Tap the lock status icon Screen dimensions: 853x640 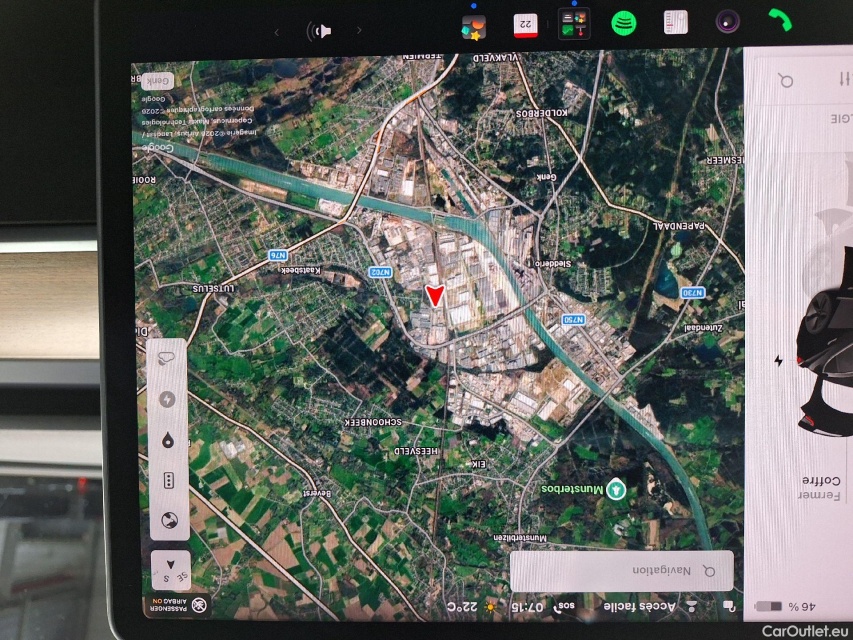[x=729, y=606]
